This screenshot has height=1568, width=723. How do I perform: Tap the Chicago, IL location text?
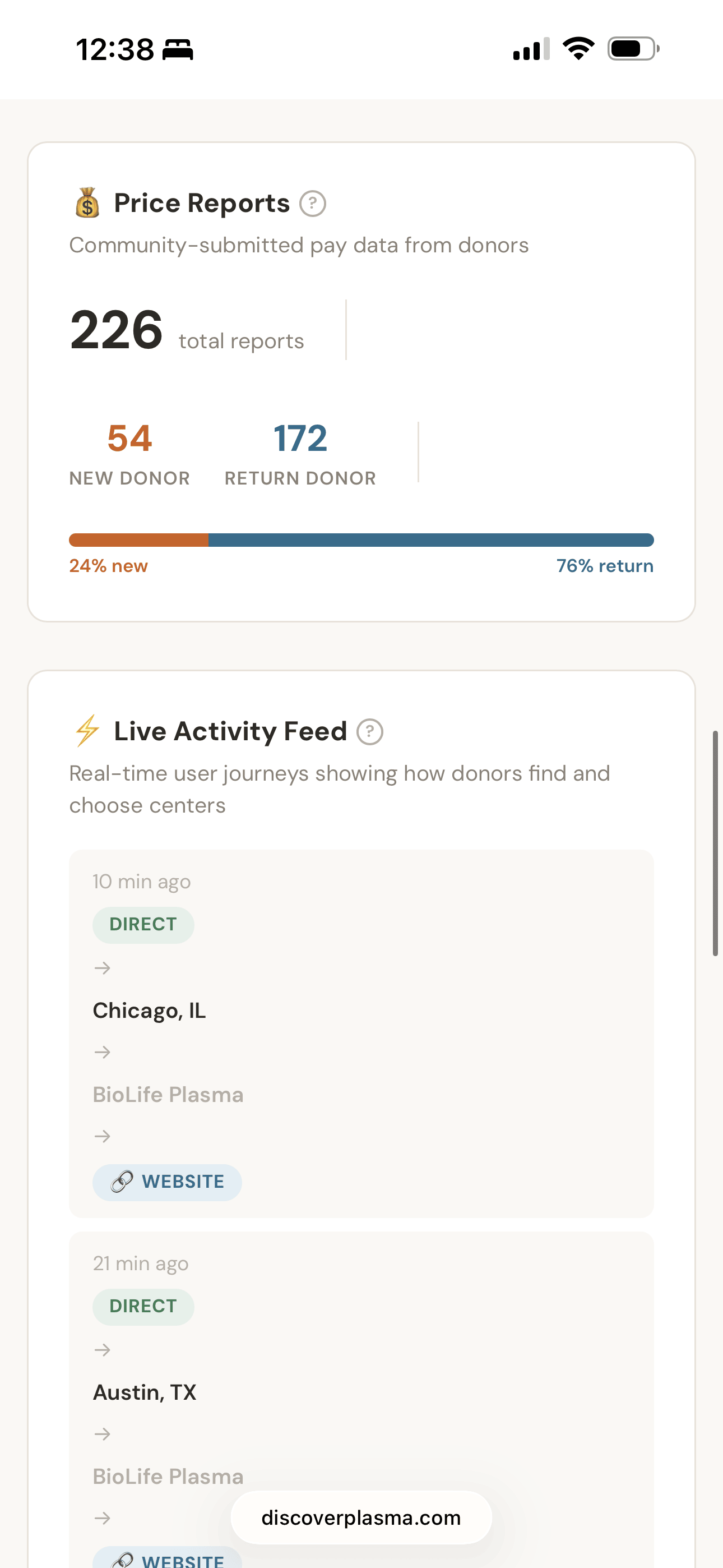[149, 1011]
